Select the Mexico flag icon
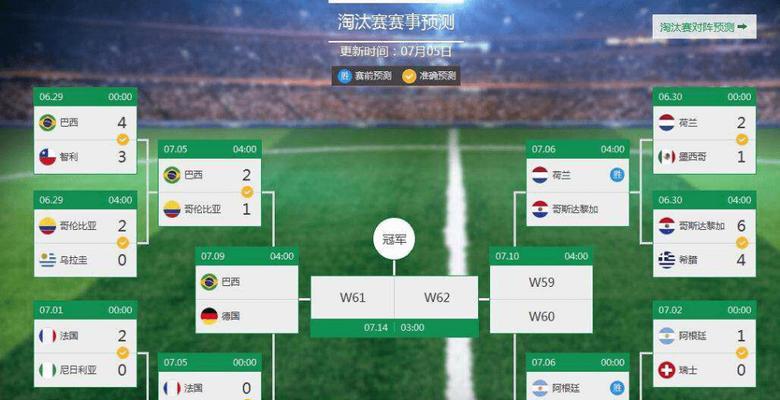780x400 pixels. tap(667, 157)
